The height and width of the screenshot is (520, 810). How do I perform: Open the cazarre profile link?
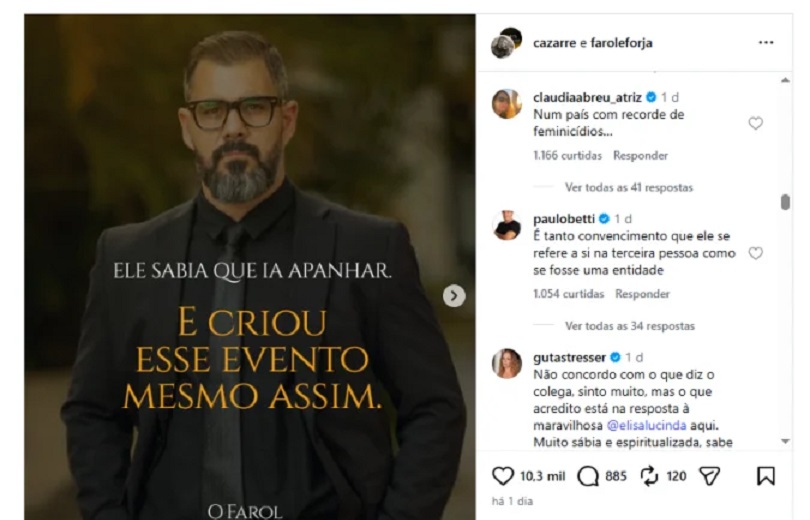[554, 43]
